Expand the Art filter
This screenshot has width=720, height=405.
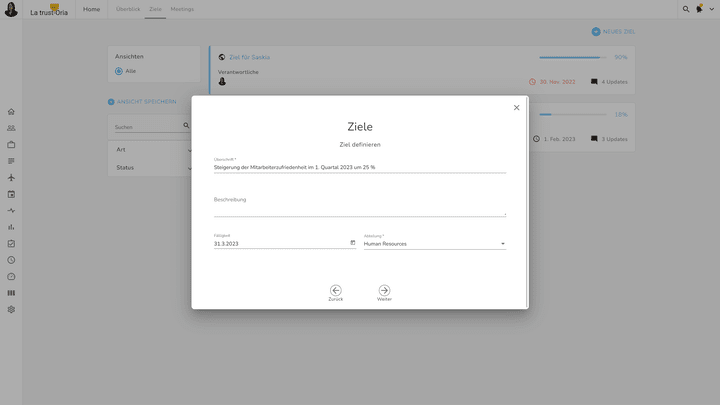pos(153,150)
